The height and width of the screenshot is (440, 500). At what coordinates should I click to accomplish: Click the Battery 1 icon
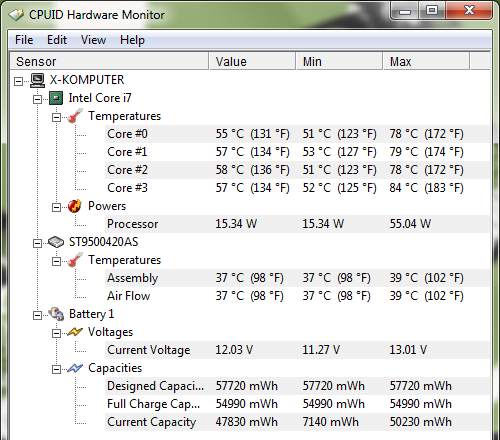[x=56, y=314]
